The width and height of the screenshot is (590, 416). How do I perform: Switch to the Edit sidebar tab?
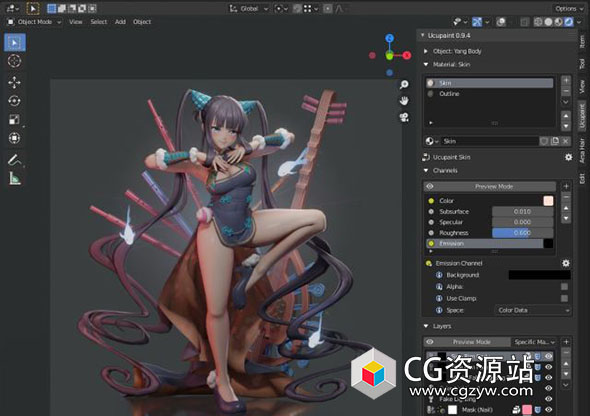tap(582, 178)
